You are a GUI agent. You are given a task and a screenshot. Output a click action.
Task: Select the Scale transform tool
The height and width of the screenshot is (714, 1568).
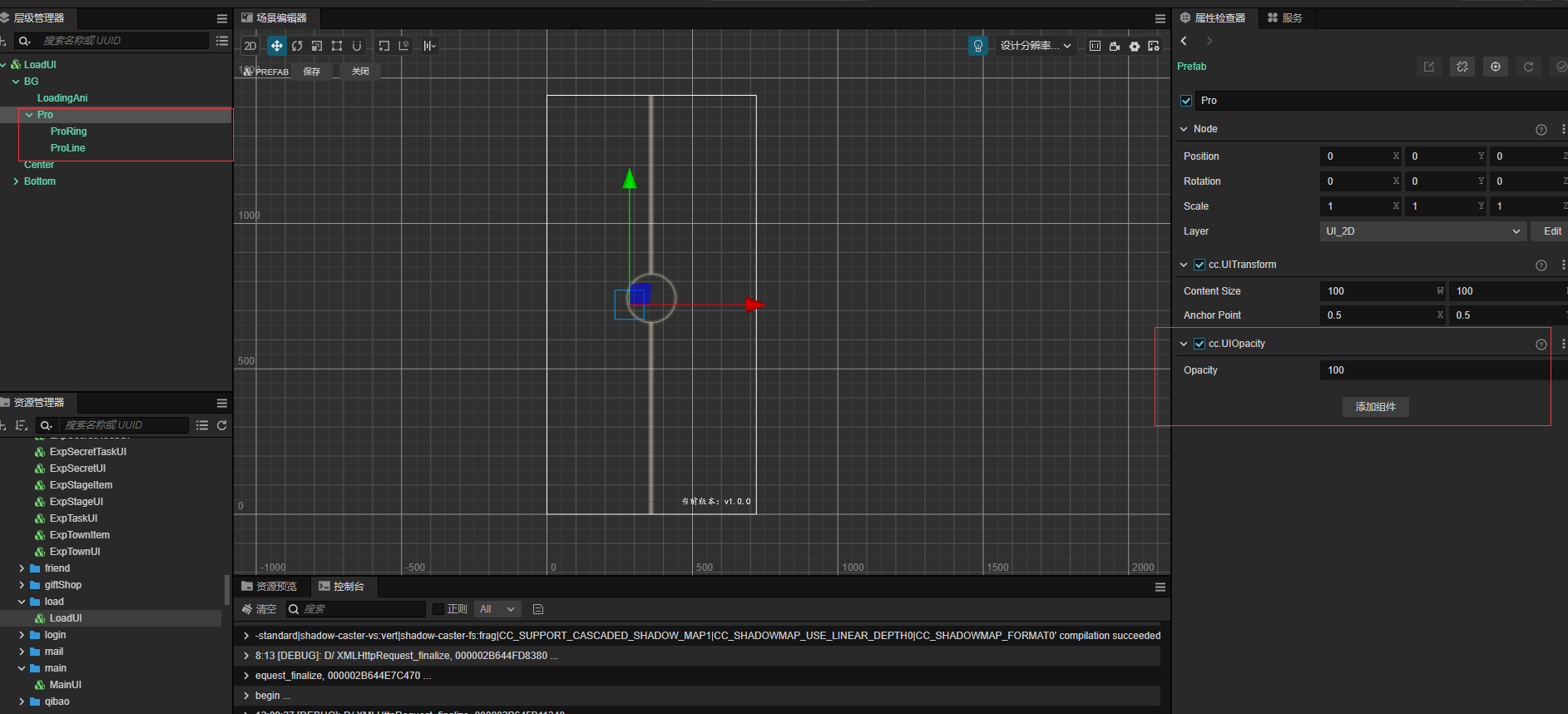pyautogui.click(x=317, y=46)
